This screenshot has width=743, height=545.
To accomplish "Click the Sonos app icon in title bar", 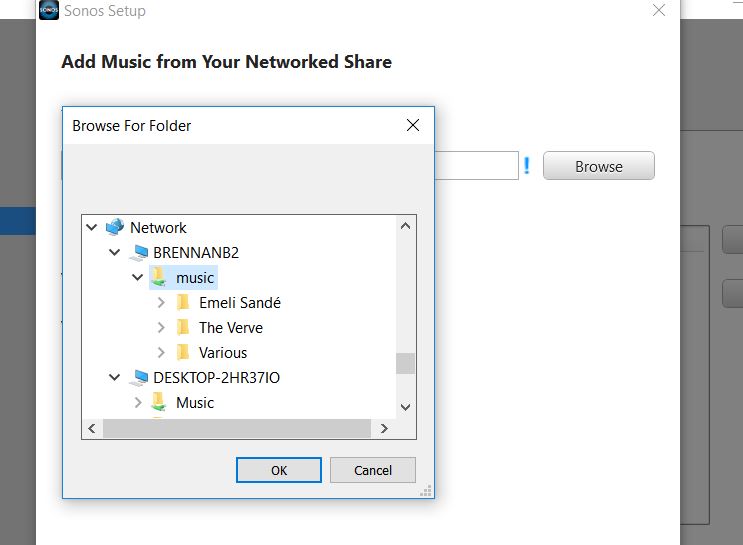I will point(49,10).
